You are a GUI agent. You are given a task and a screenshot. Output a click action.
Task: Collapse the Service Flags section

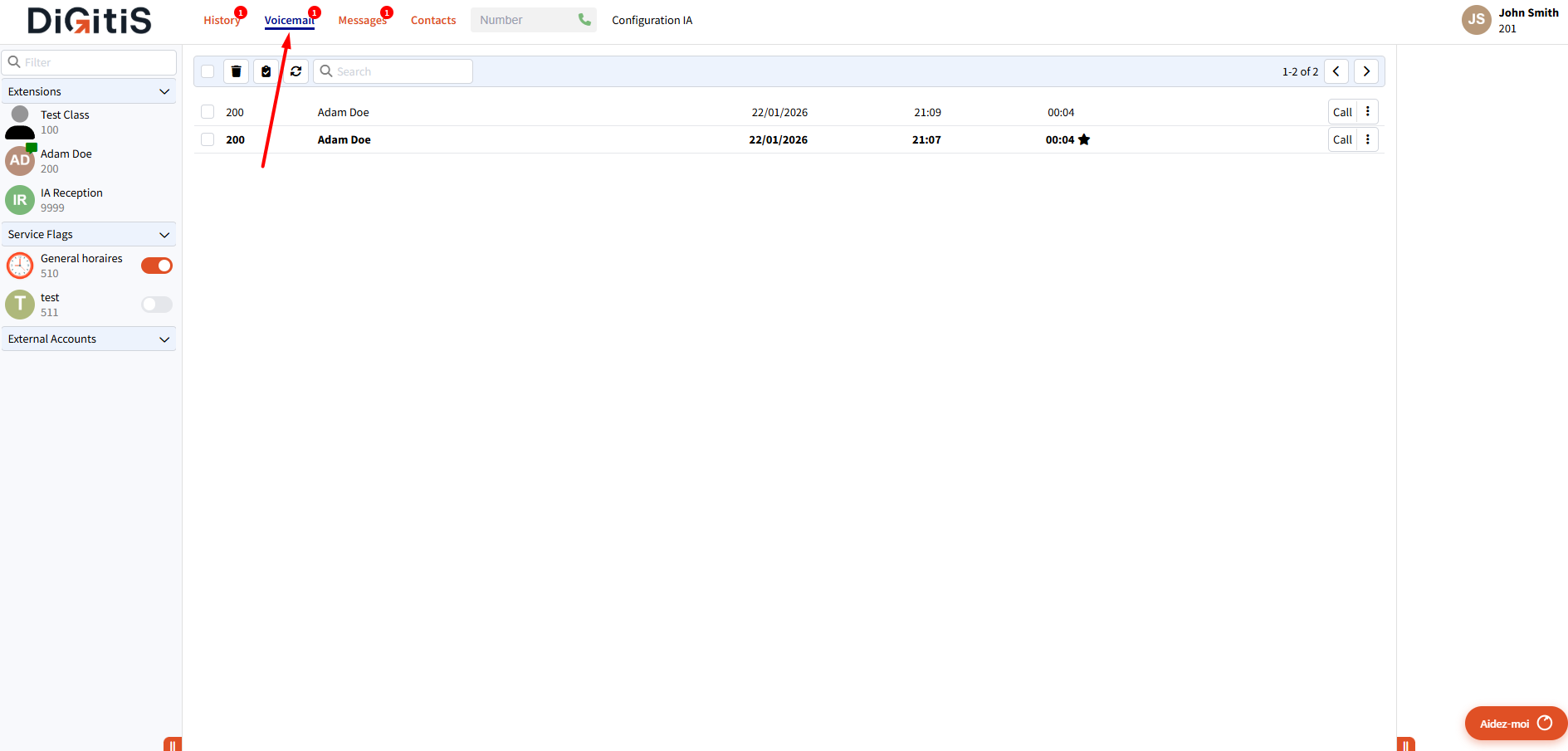tap(164, 234)
